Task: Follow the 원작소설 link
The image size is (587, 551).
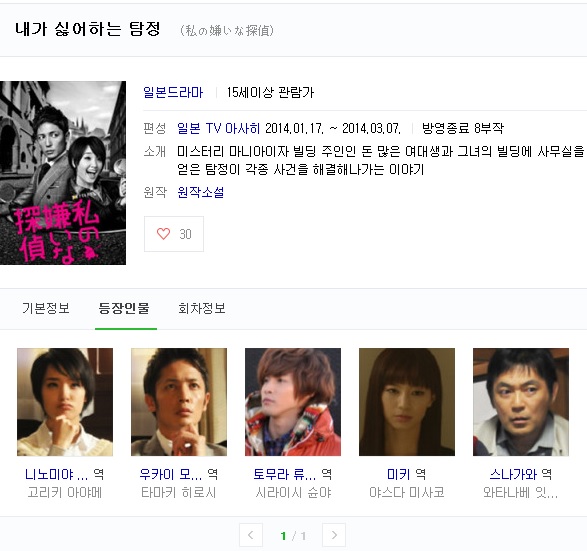Action: coord(200,192)
